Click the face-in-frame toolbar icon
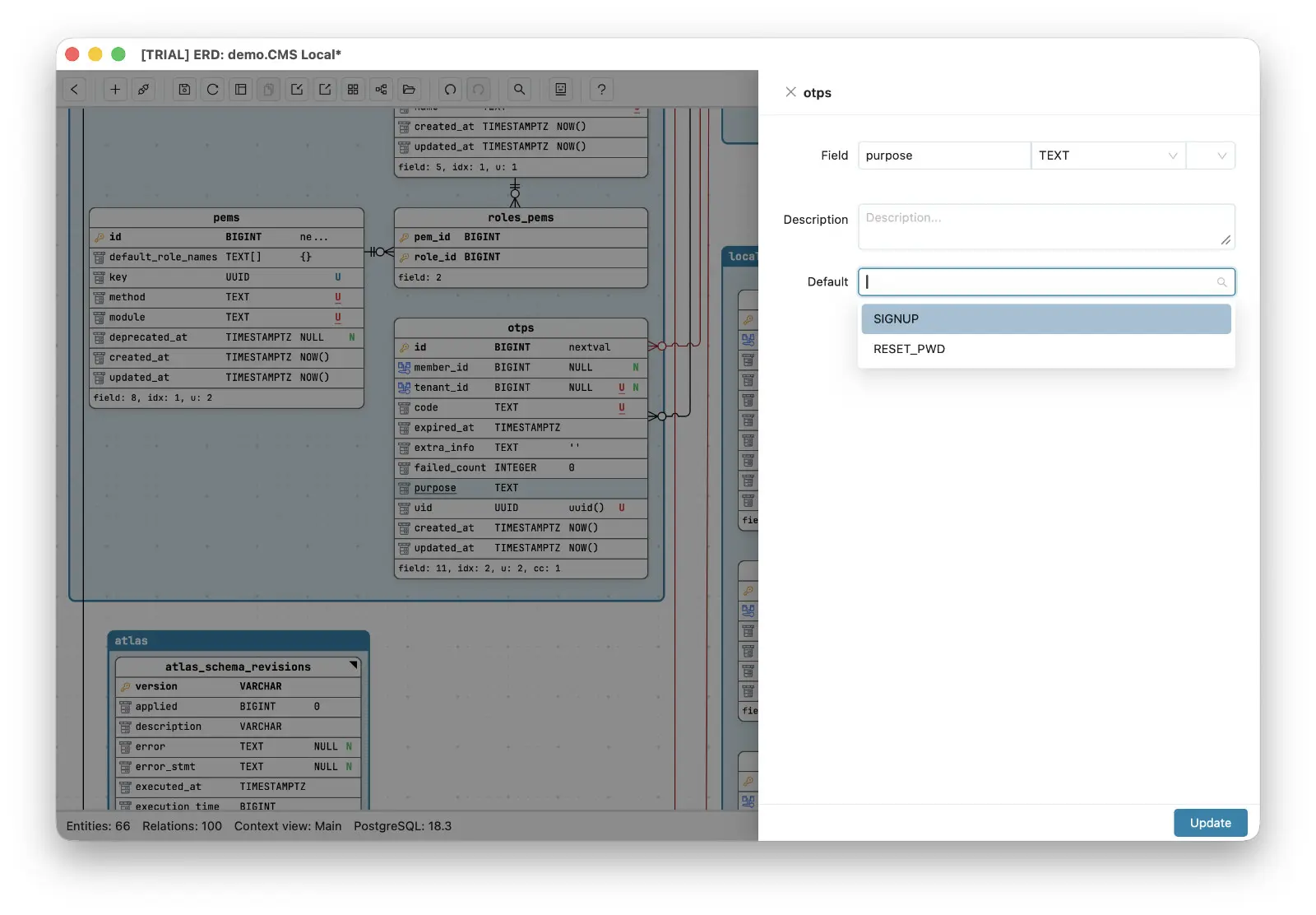This screenshot has height=915, width=1316. click(x=561, y=90)
